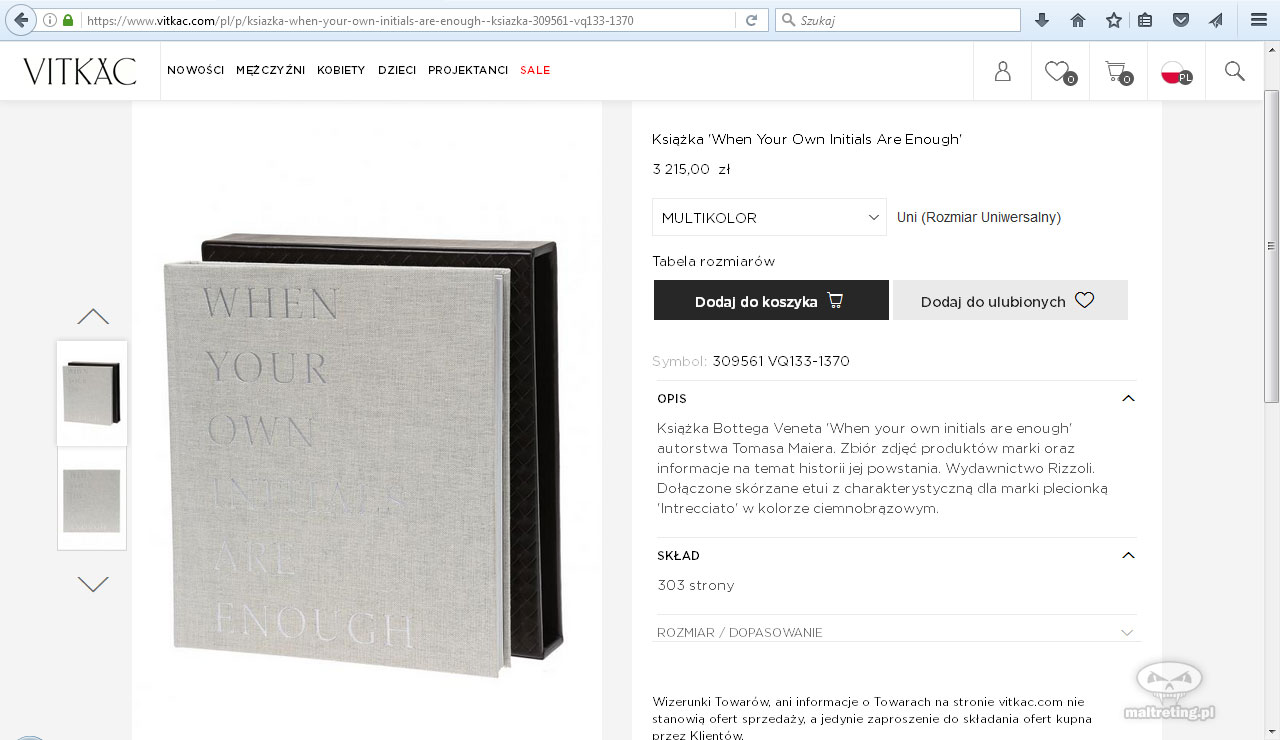Select the second book thumbnail image
This screenshot has width=1280, height=740.
(x=92, y=500)
